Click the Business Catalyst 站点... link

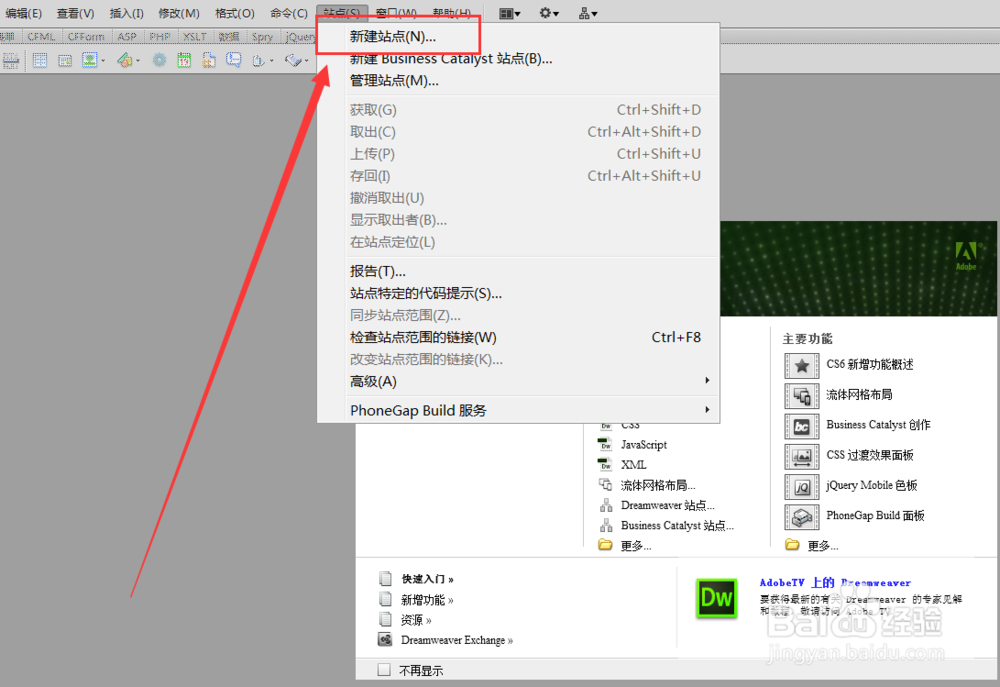(x=677, y=526)
